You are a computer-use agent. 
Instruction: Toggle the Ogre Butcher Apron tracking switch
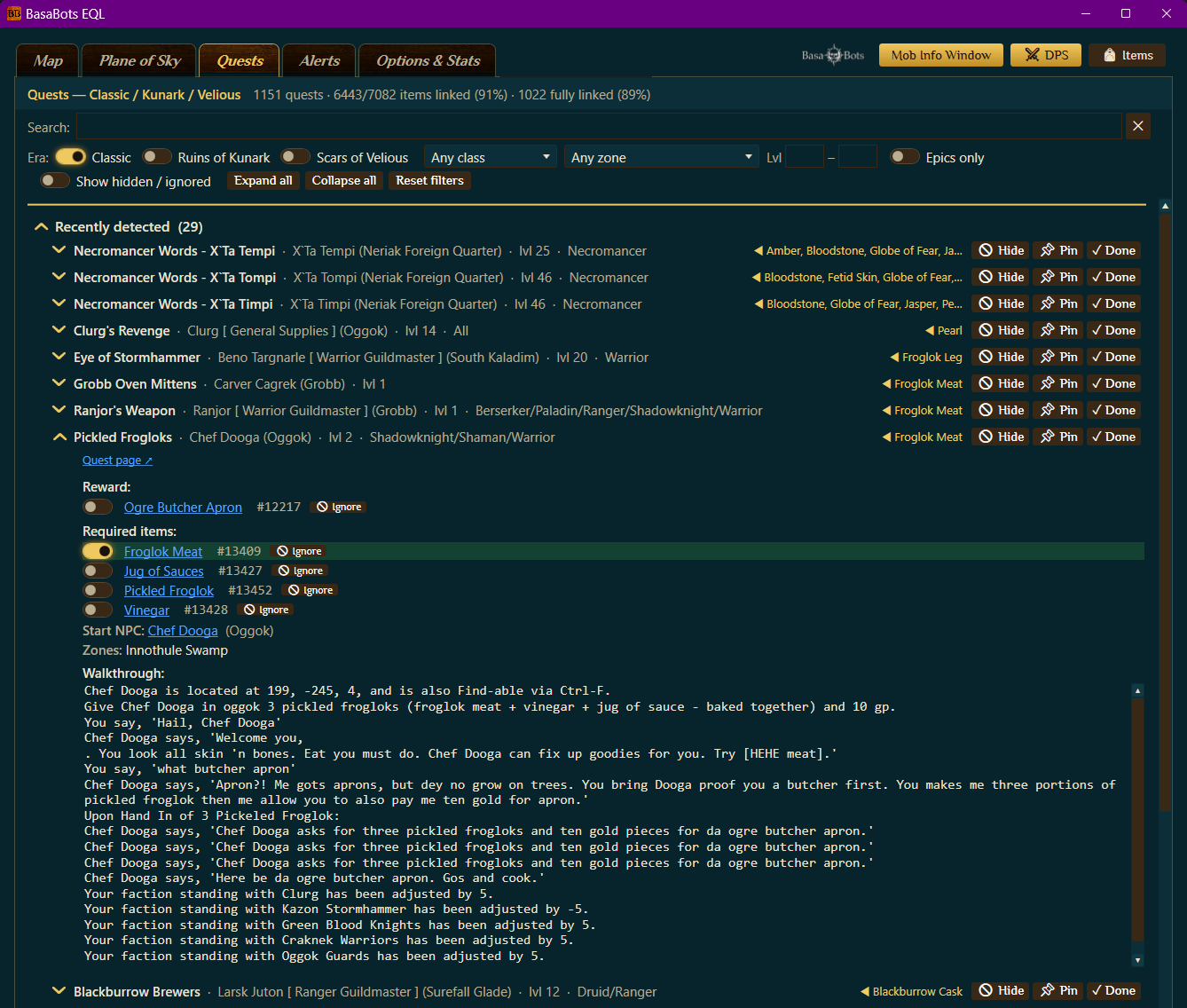click(x=98, y=507)
